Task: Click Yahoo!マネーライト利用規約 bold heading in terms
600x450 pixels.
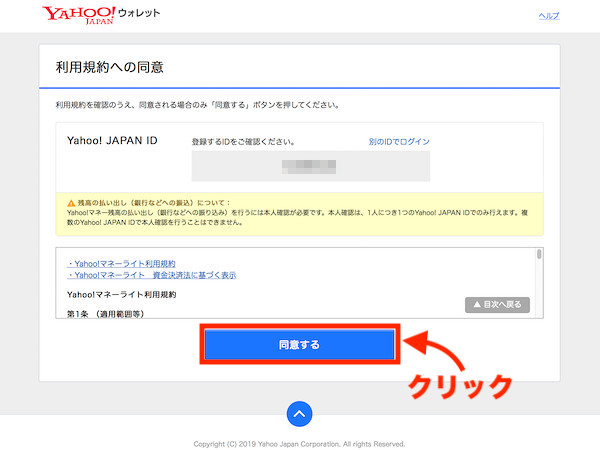Action: click(121, 295)
